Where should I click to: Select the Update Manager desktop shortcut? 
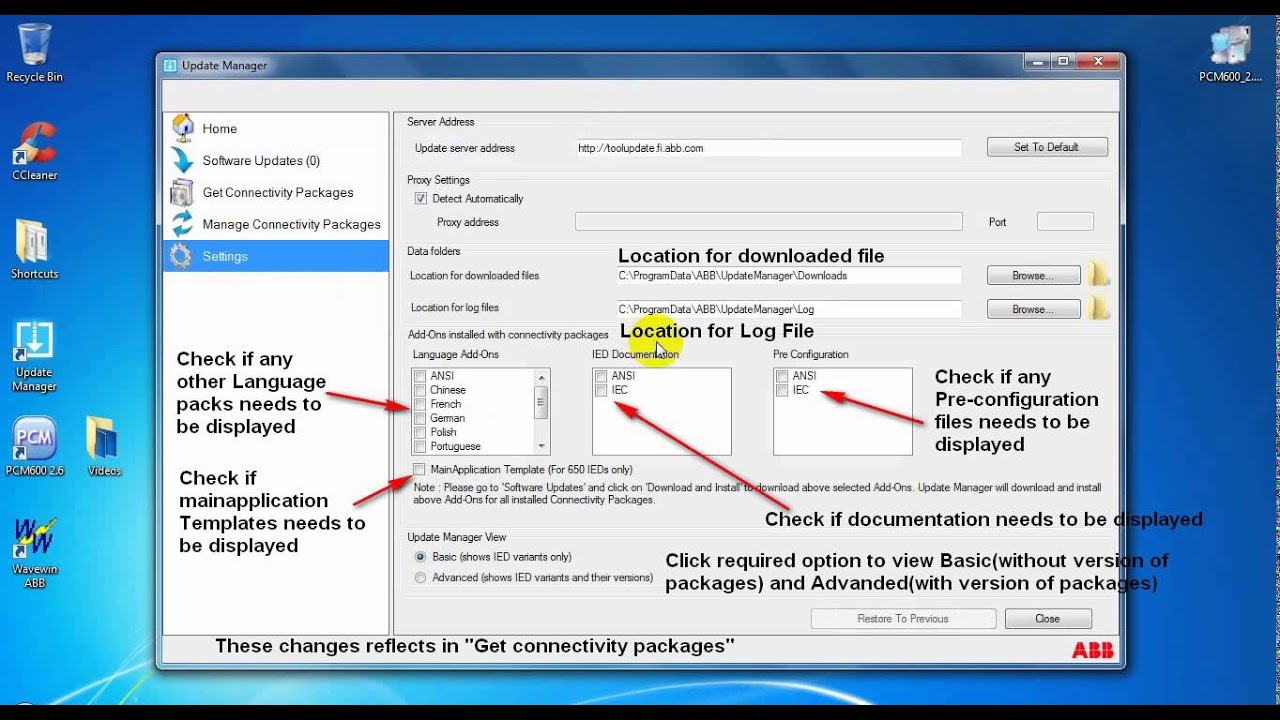pyautogui.click(x=34, y=356)
